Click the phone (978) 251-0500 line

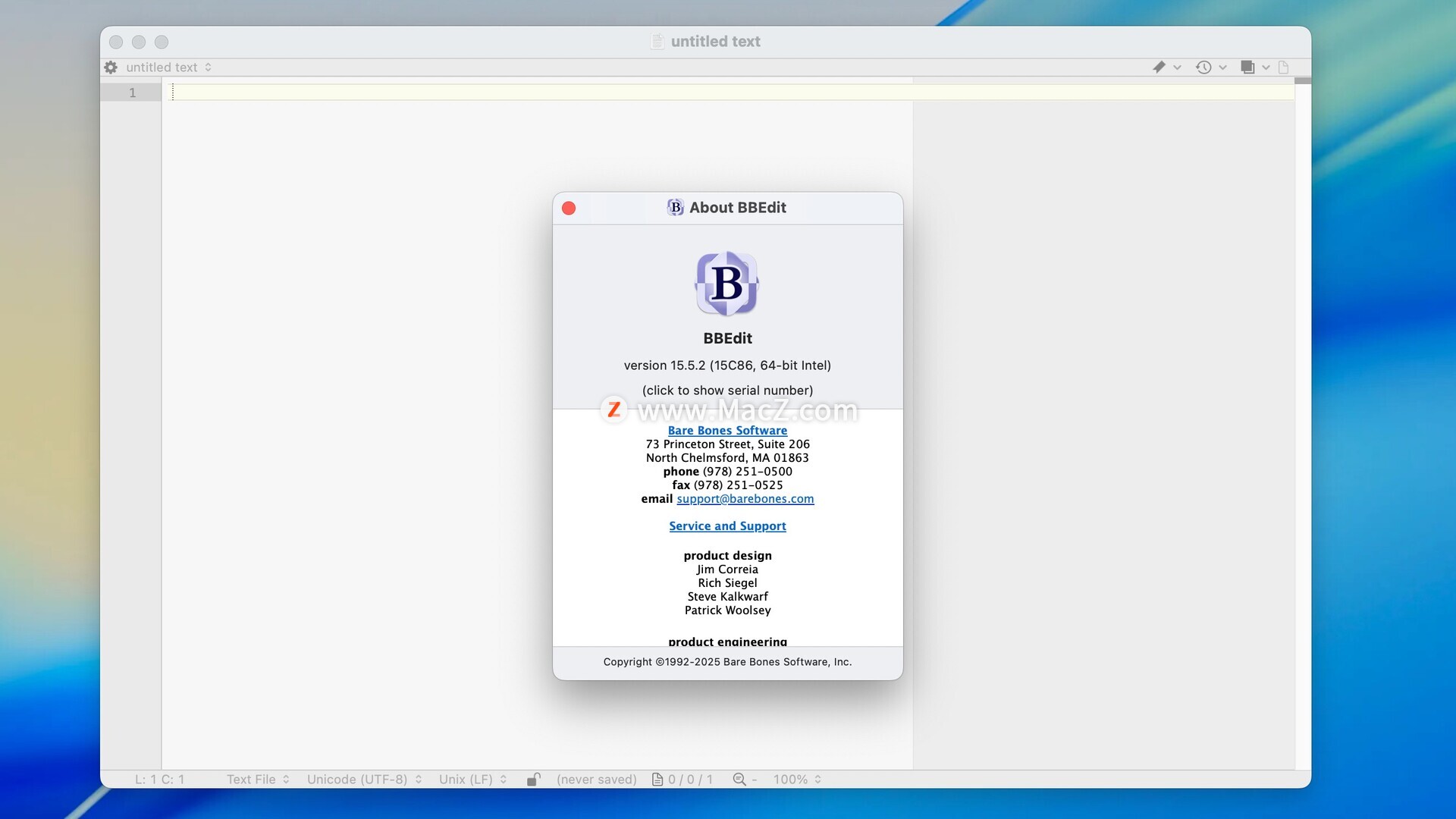point(727,471)
